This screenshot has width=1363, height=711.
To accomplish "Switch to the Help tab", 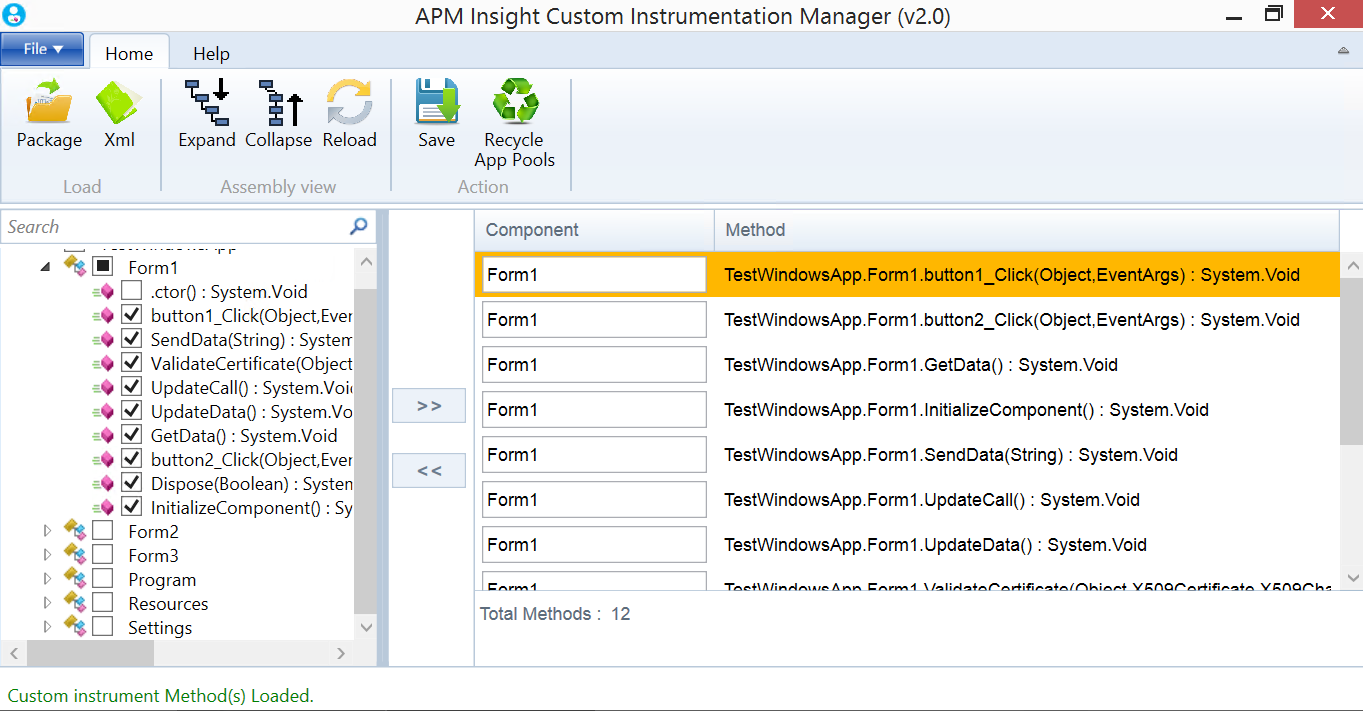I will coord(210,53).
